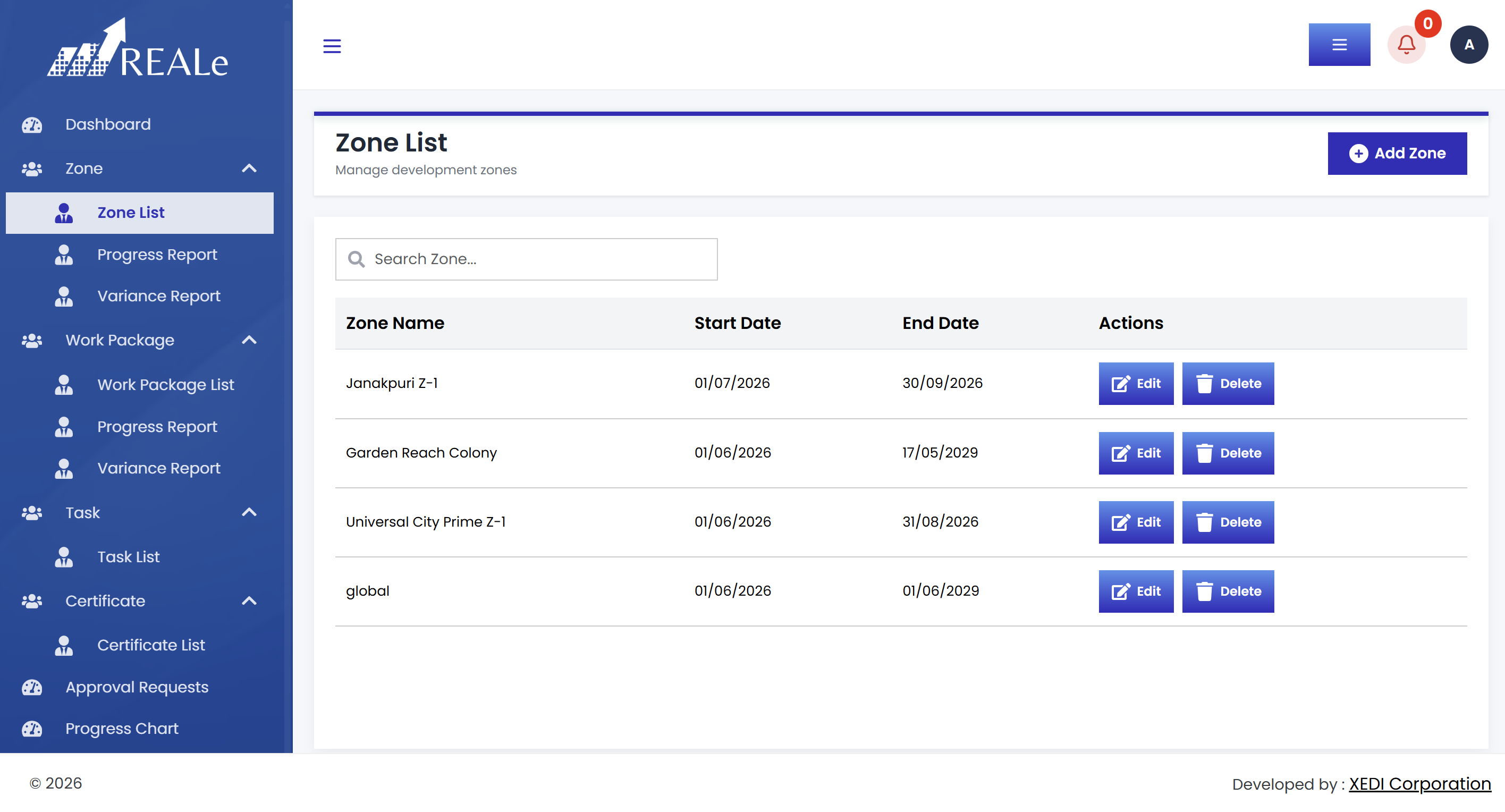
Task: Click the plus icon on Add Zone
Action: [1358, 154]
